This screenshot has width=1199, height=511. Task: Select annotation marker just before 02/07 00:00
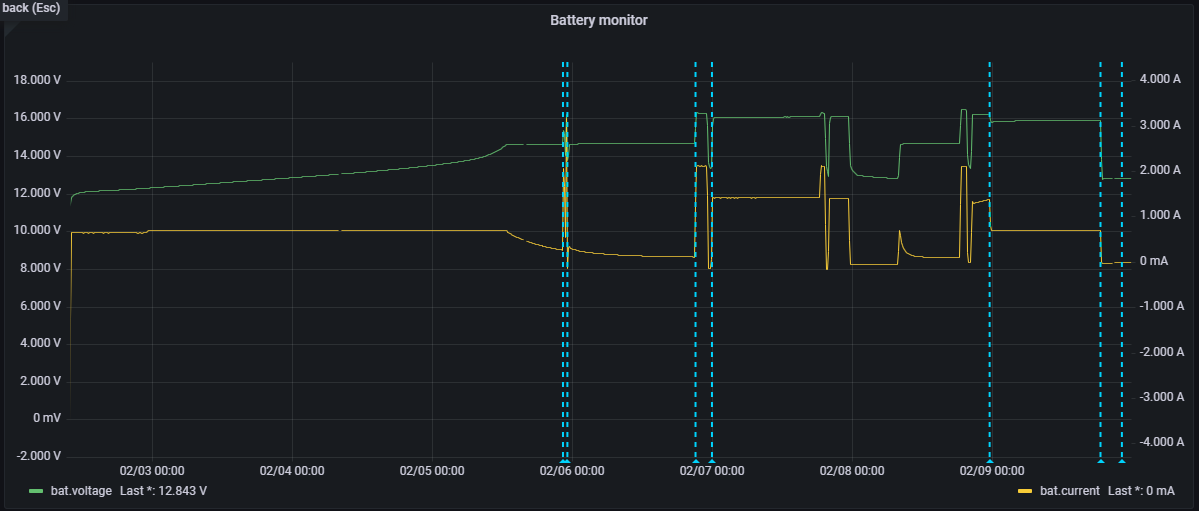695,461
